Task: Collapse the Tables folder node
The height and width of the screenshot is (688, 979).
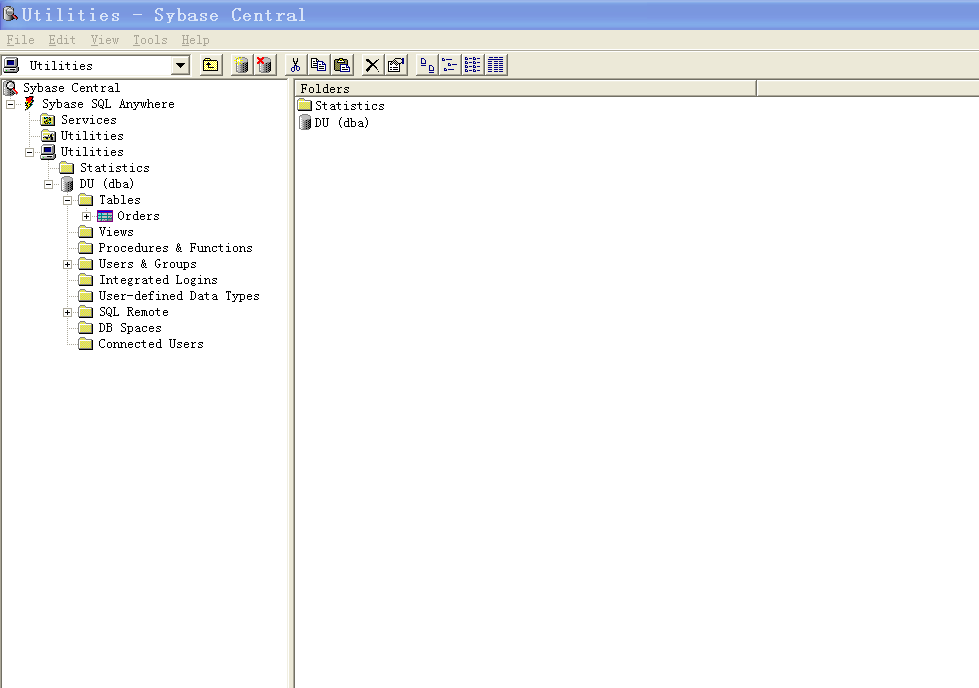Action: (x=67, y=200)
